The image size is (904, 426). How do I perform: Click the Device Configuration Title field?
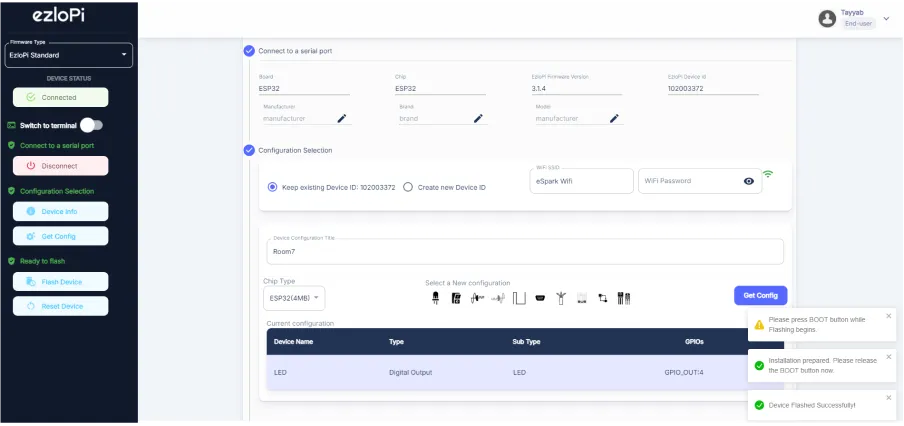click(525, 252)
